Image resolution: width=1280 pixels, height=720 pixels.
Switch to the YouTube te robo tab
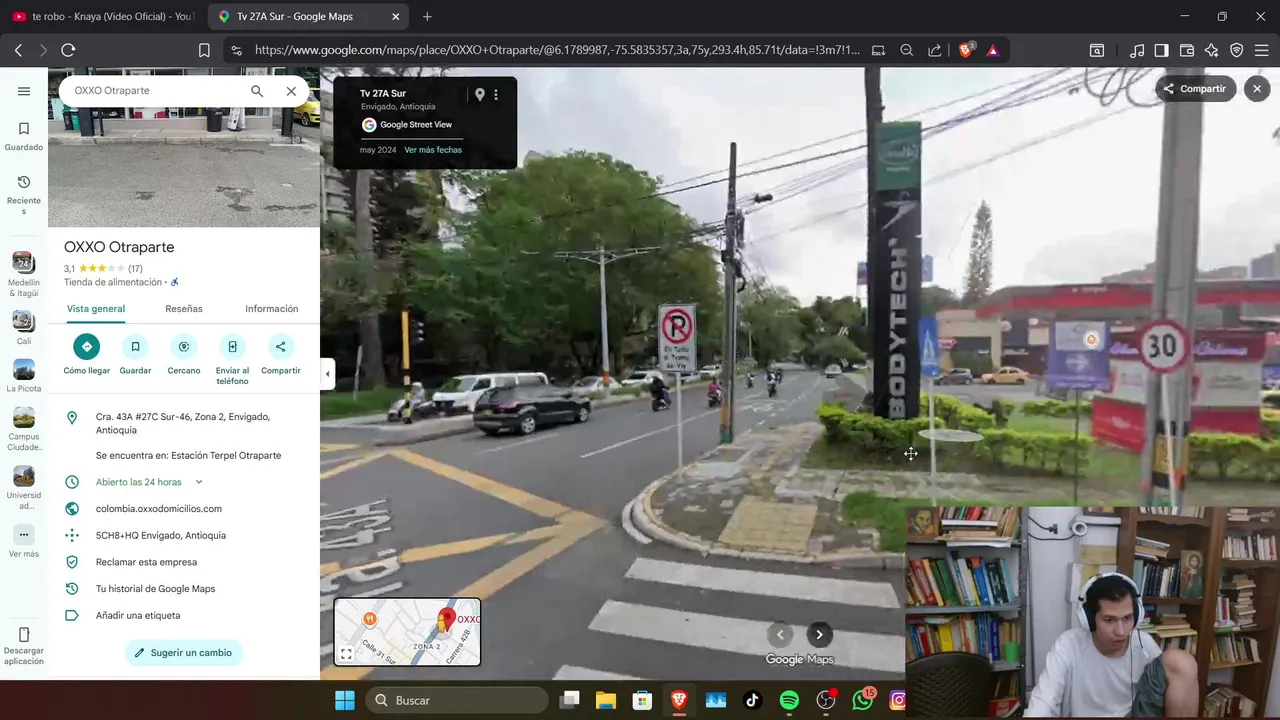click(x=102, y=16)
